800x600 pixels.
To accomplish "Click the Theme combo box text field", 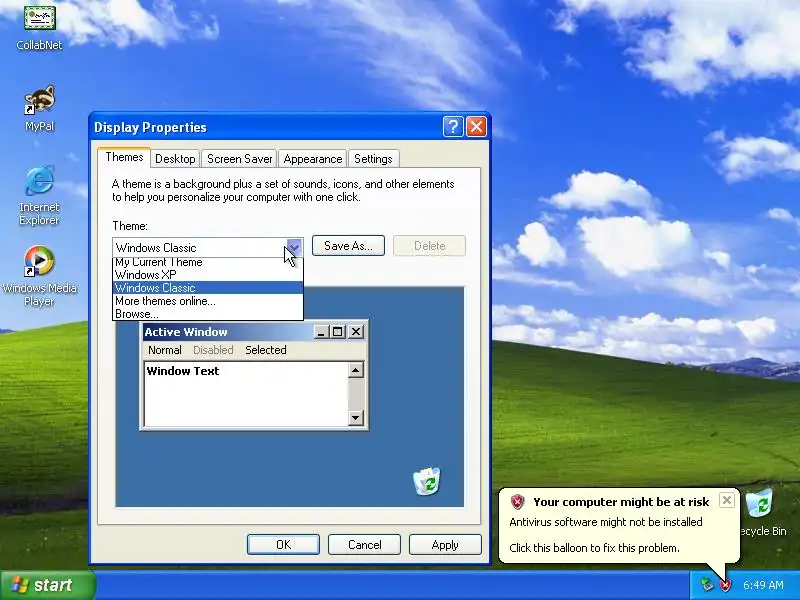I will [199, 247].
